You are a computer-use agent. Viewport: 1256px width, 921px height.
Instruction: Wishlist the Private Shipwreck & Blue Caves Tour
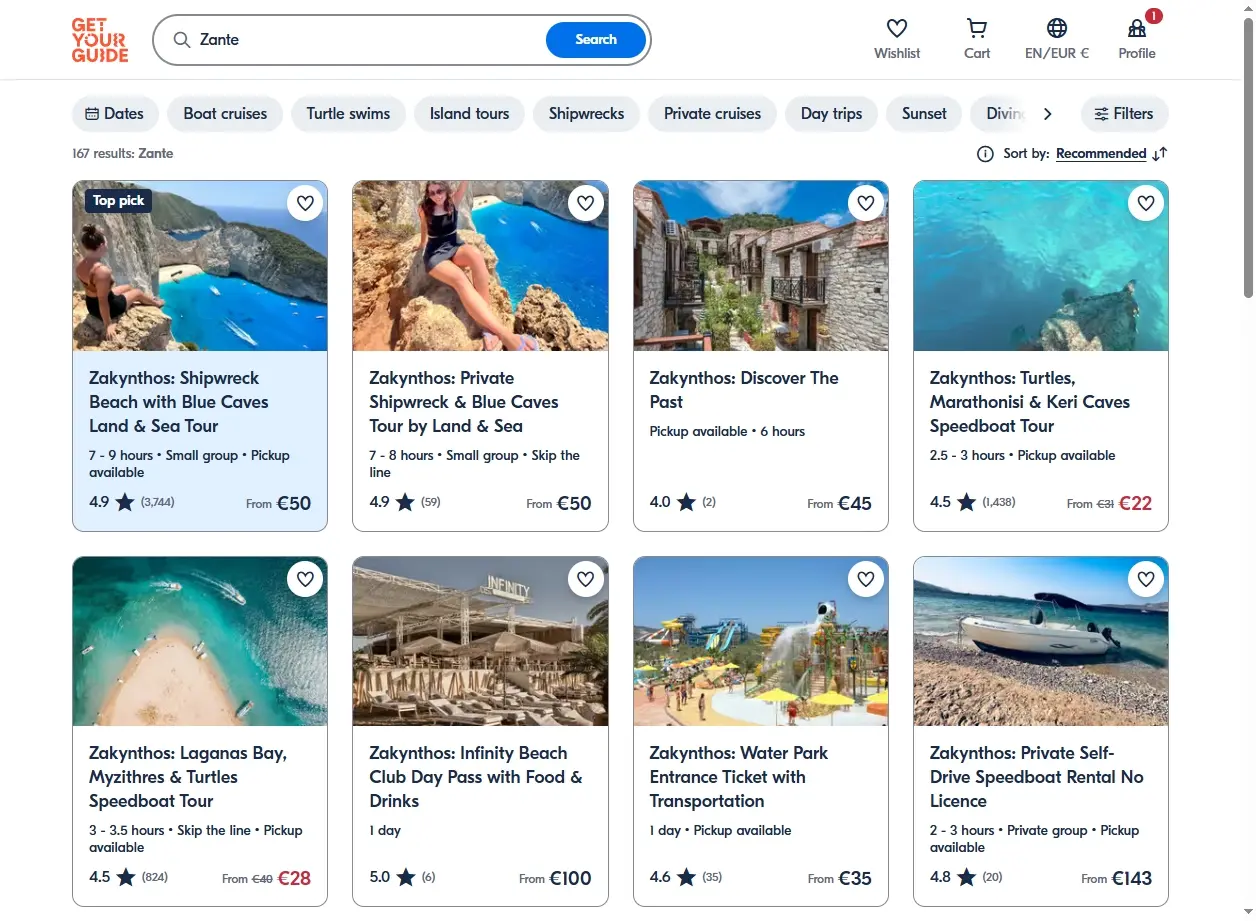click(585, 203)
